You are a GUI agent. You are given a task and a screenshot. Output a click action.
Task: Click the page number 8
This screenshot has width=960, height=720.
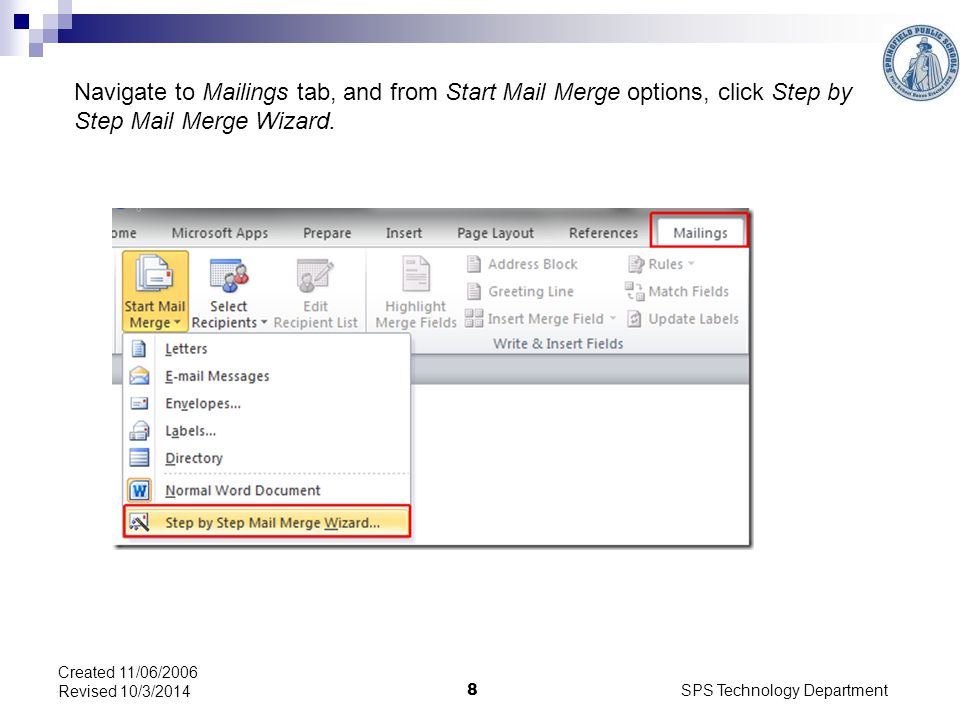[x=472, y=689]
